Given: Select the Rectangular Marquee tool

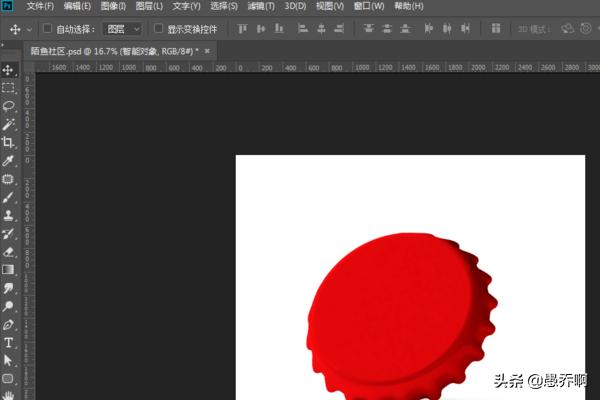Looking at the screenshot, I should tap(8, 88).
